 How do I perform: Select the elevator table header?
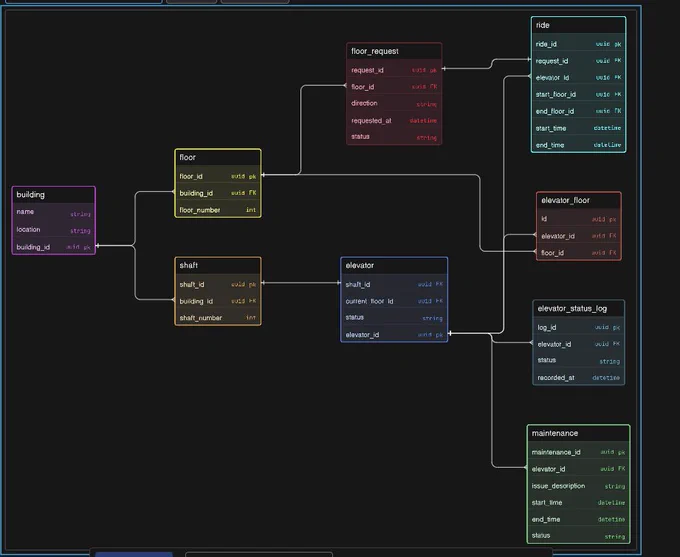click(394, 265)
